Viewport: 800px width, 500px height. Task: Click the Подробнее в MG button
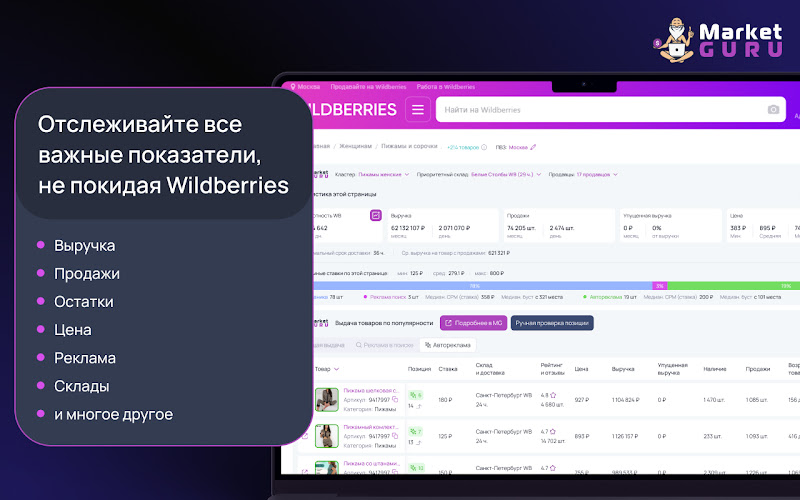tap(473, 323)
